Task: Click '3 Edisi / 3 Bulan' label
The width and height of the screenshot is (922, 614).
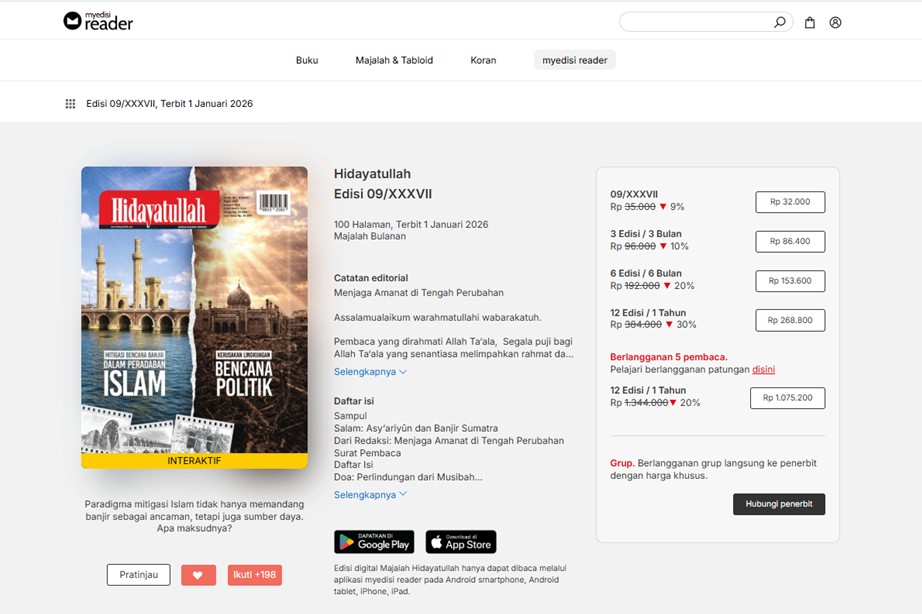Action: click(x=646, y=233)
